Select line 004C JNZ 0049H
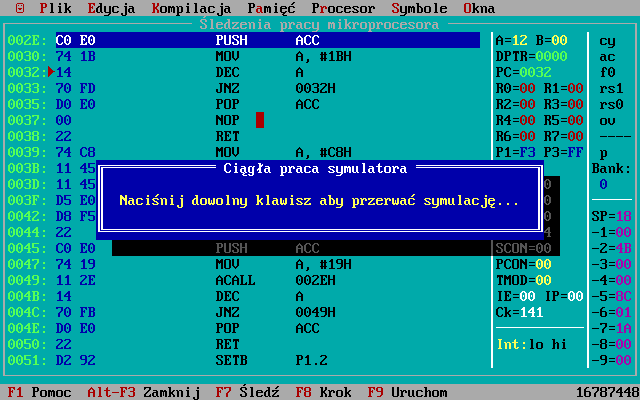The image size is (640, 400). point(243,312)
